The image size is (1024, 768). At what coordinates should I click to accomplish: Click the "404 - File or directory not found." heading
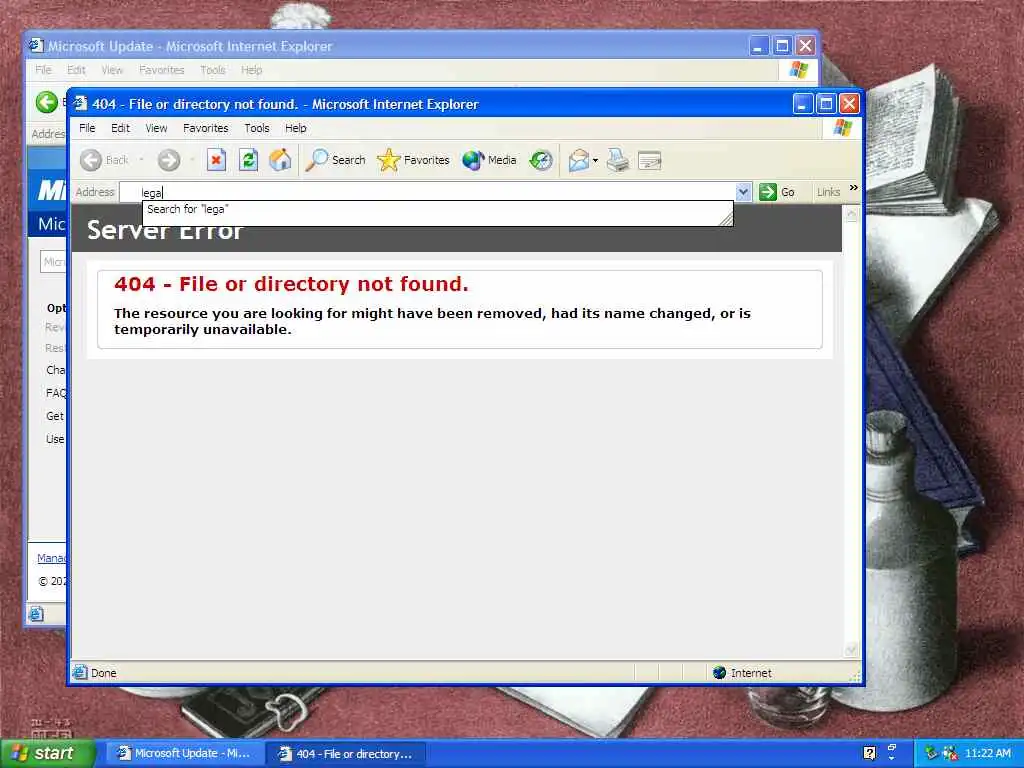(291, 284)
